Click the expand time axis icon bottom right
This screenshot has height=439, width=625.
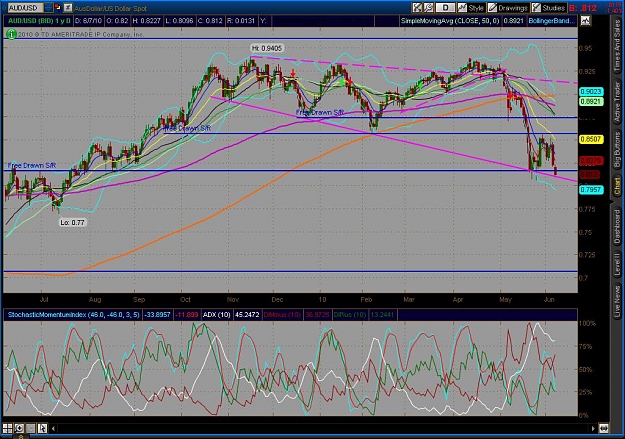click(x=603, y=429)
